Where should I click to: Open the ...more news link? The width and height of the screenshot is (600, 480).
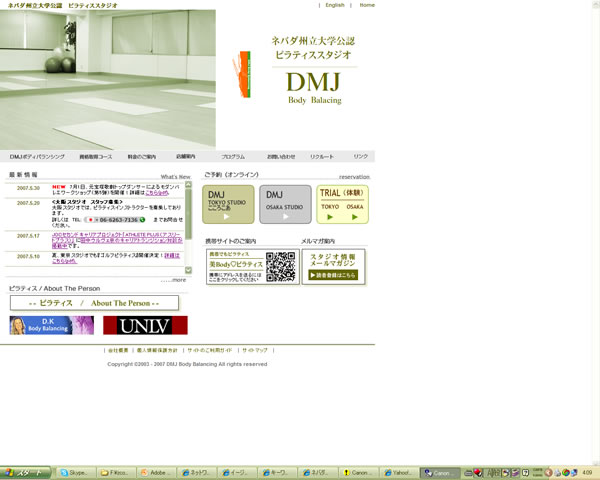pos(174,280)
